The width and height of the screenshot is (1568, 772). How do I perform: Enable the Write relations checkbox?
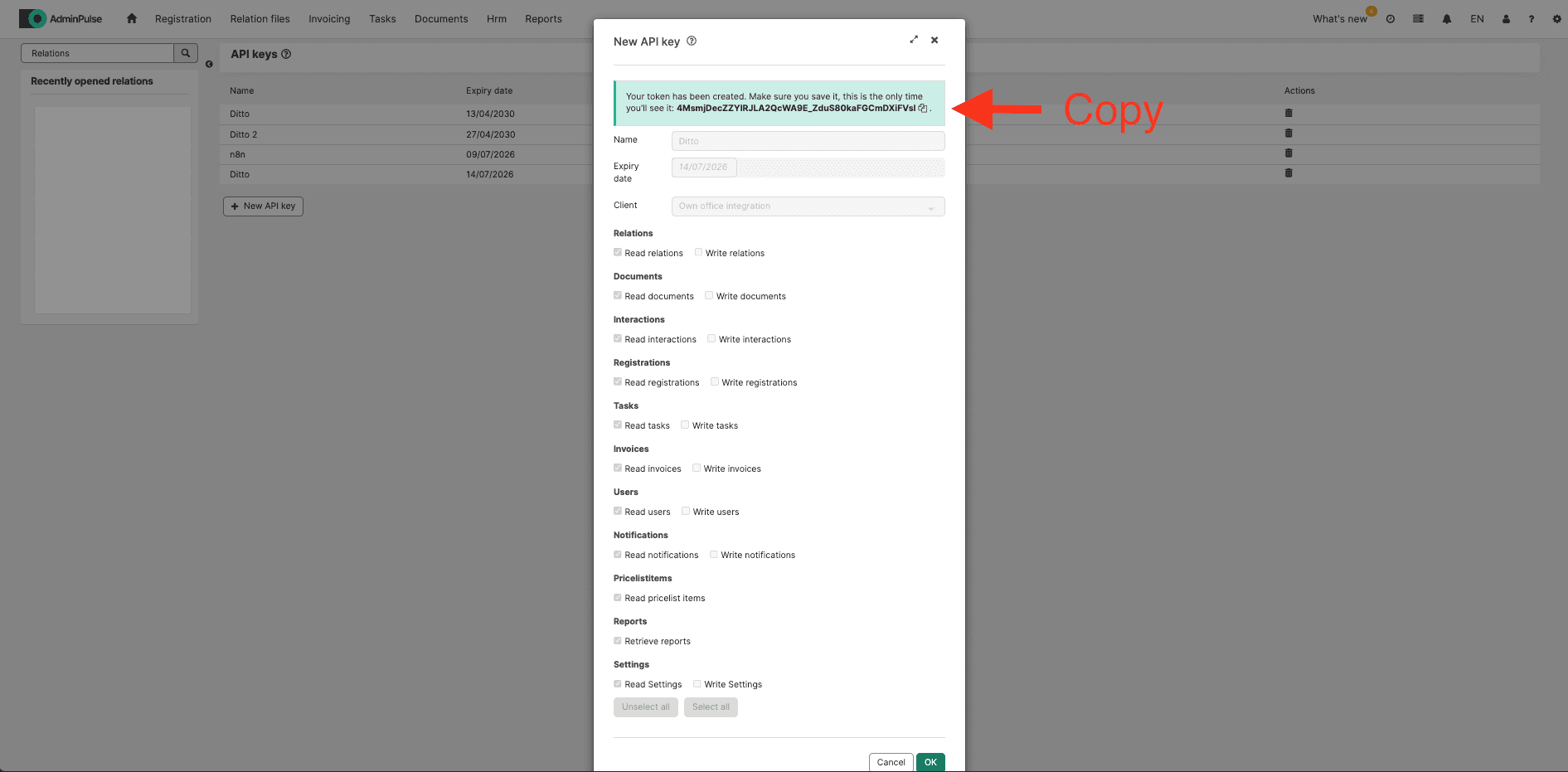pos(698,253)
